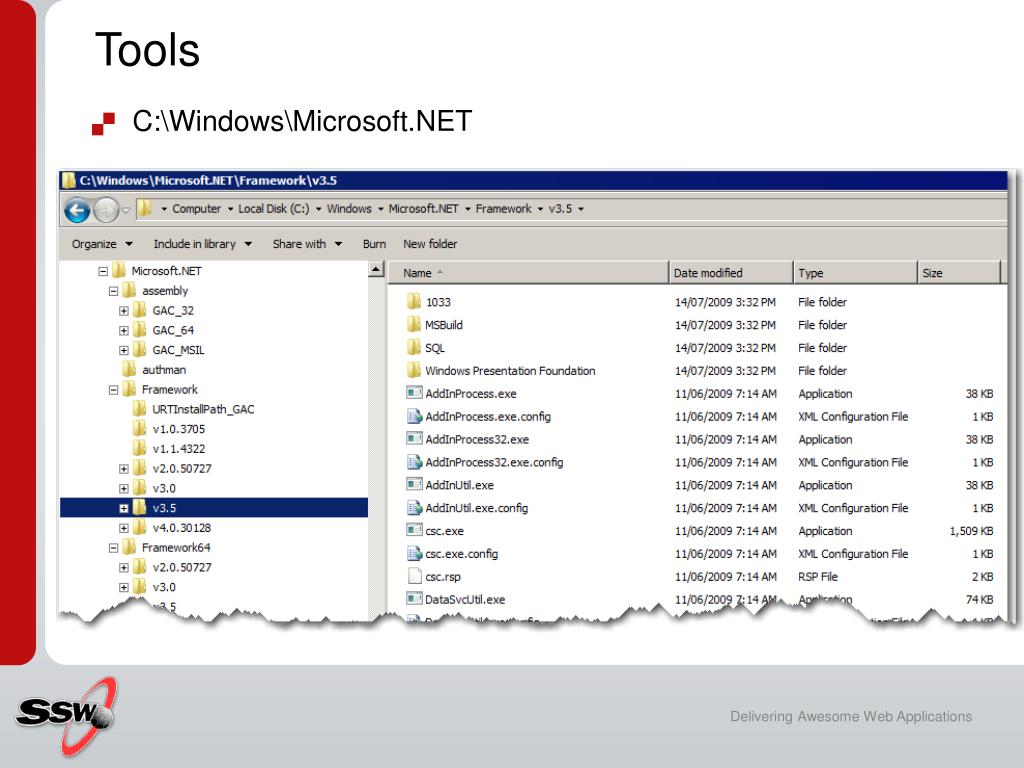Select the authman folder in tree
1024x768 pixels.
click(x=164, y=370)
